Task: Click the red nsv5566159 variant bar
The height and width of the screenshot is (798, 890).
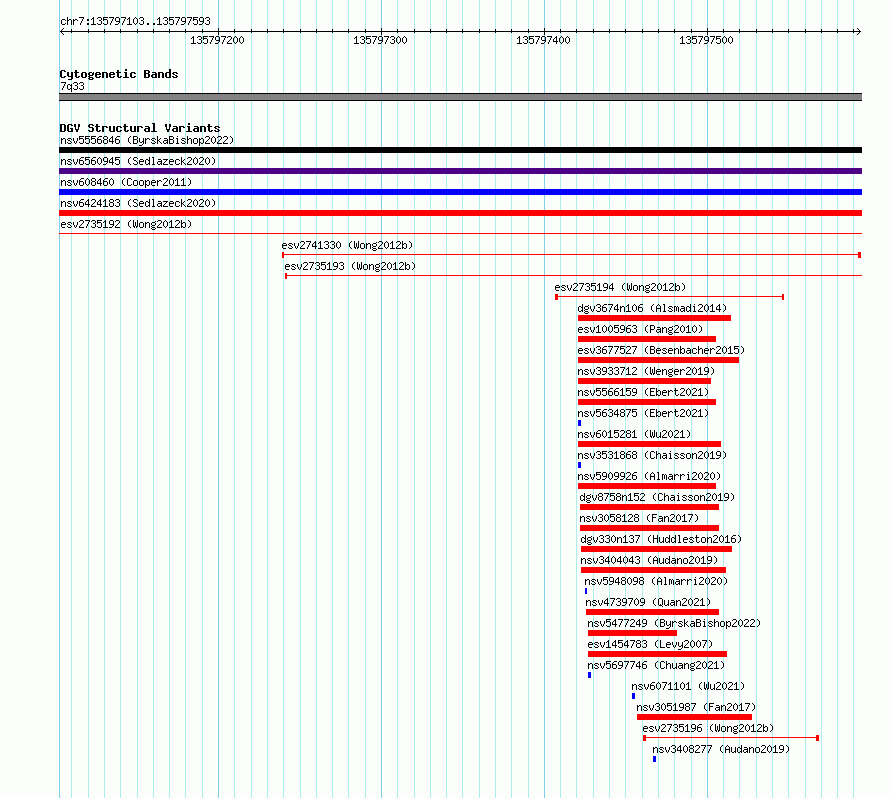Action: tap(647, 402)
